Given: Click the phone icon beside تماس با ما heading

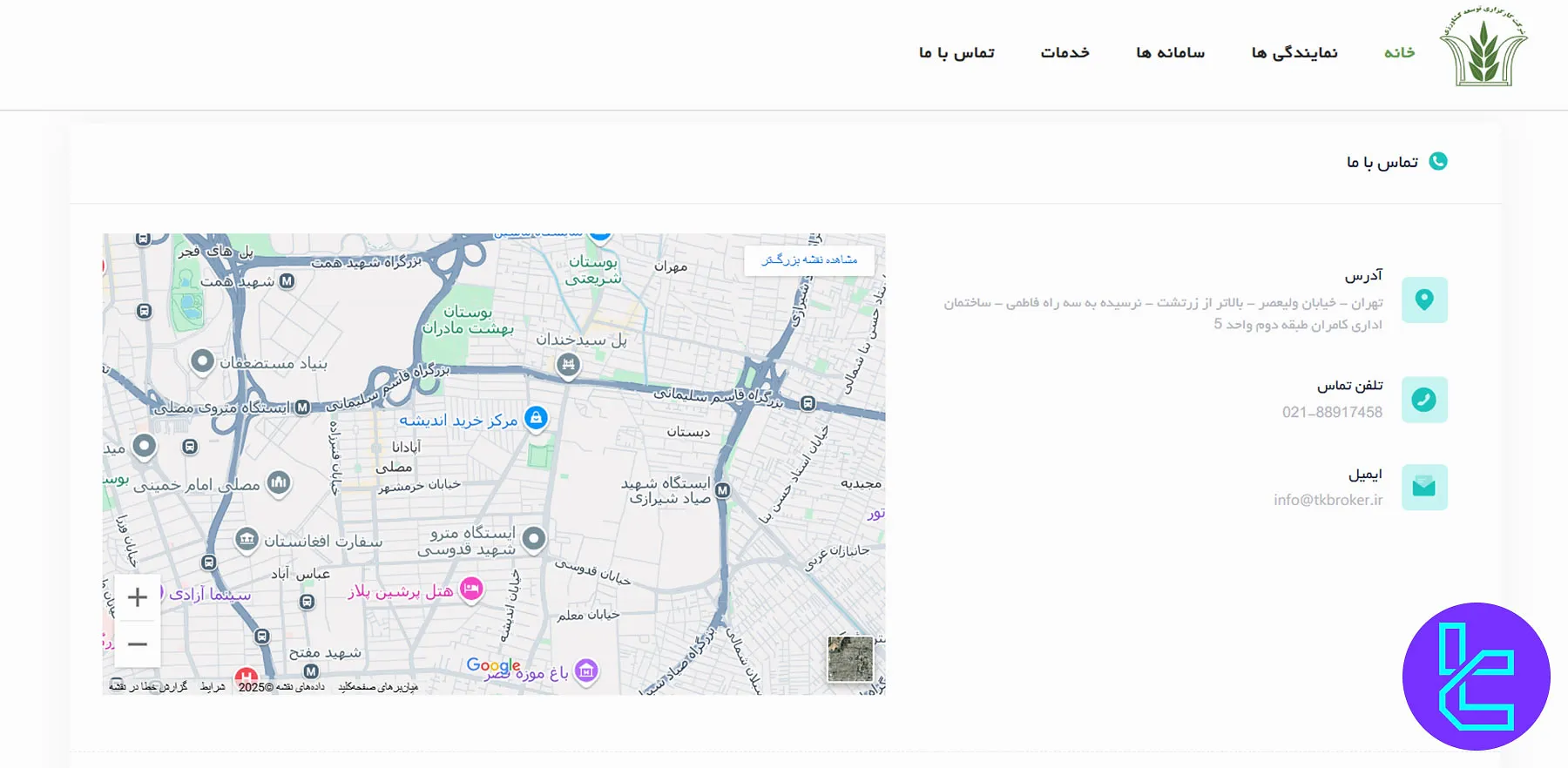Looking at the screenshot, I should [1438, 161].
